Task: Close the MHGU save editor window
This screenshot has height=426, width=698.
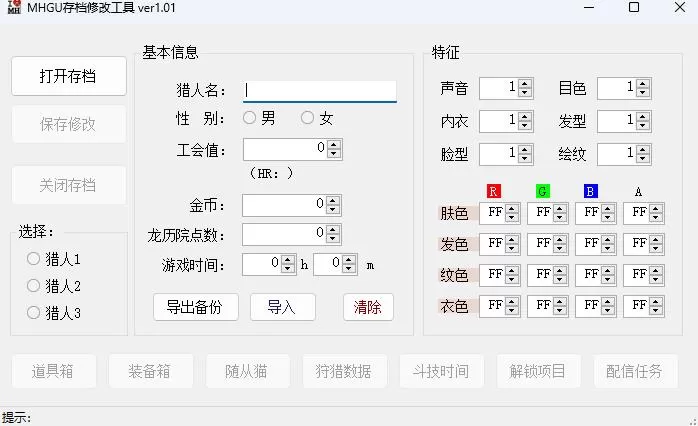Action: (x=679, y=8)
